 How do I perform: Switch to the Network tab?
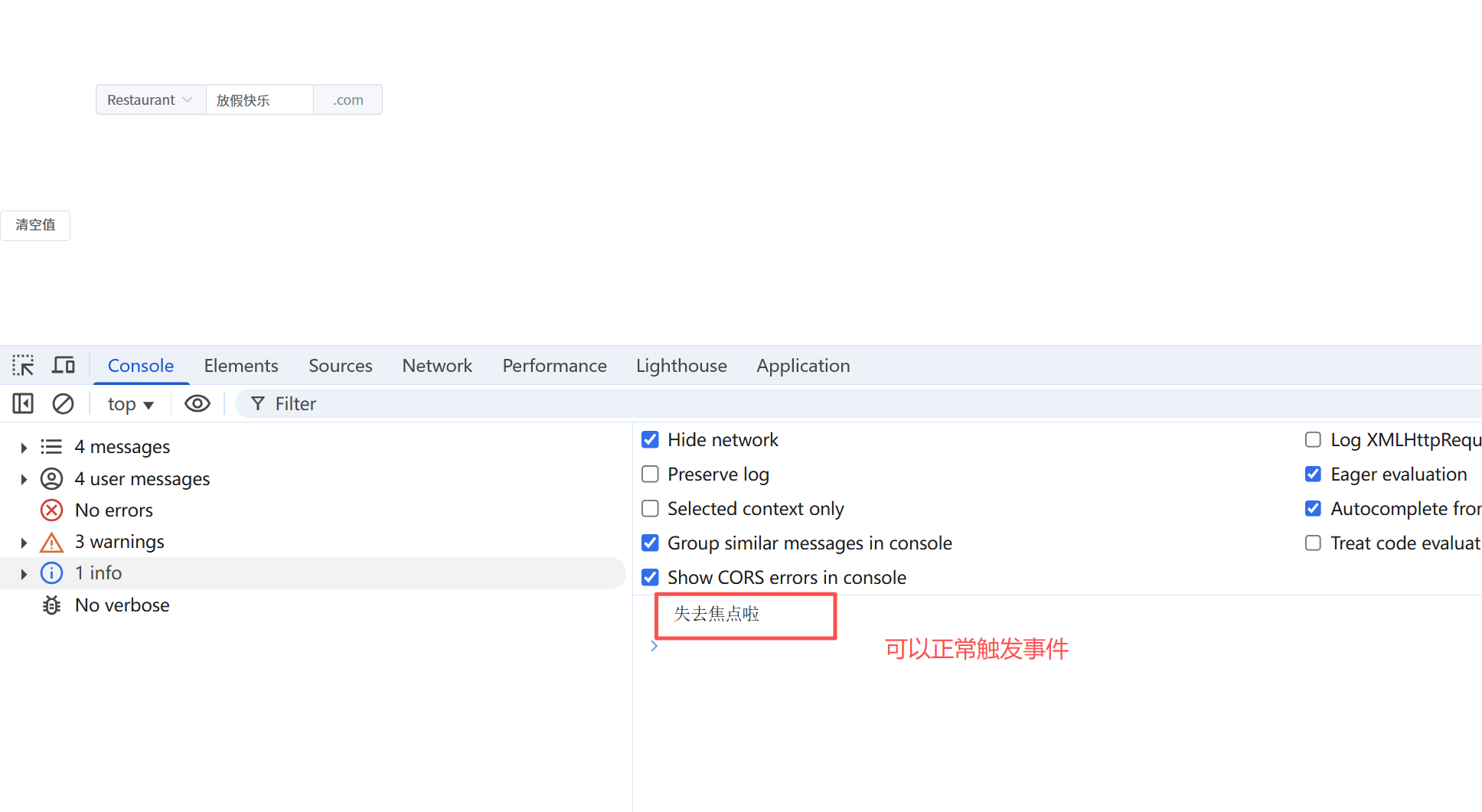436,365
